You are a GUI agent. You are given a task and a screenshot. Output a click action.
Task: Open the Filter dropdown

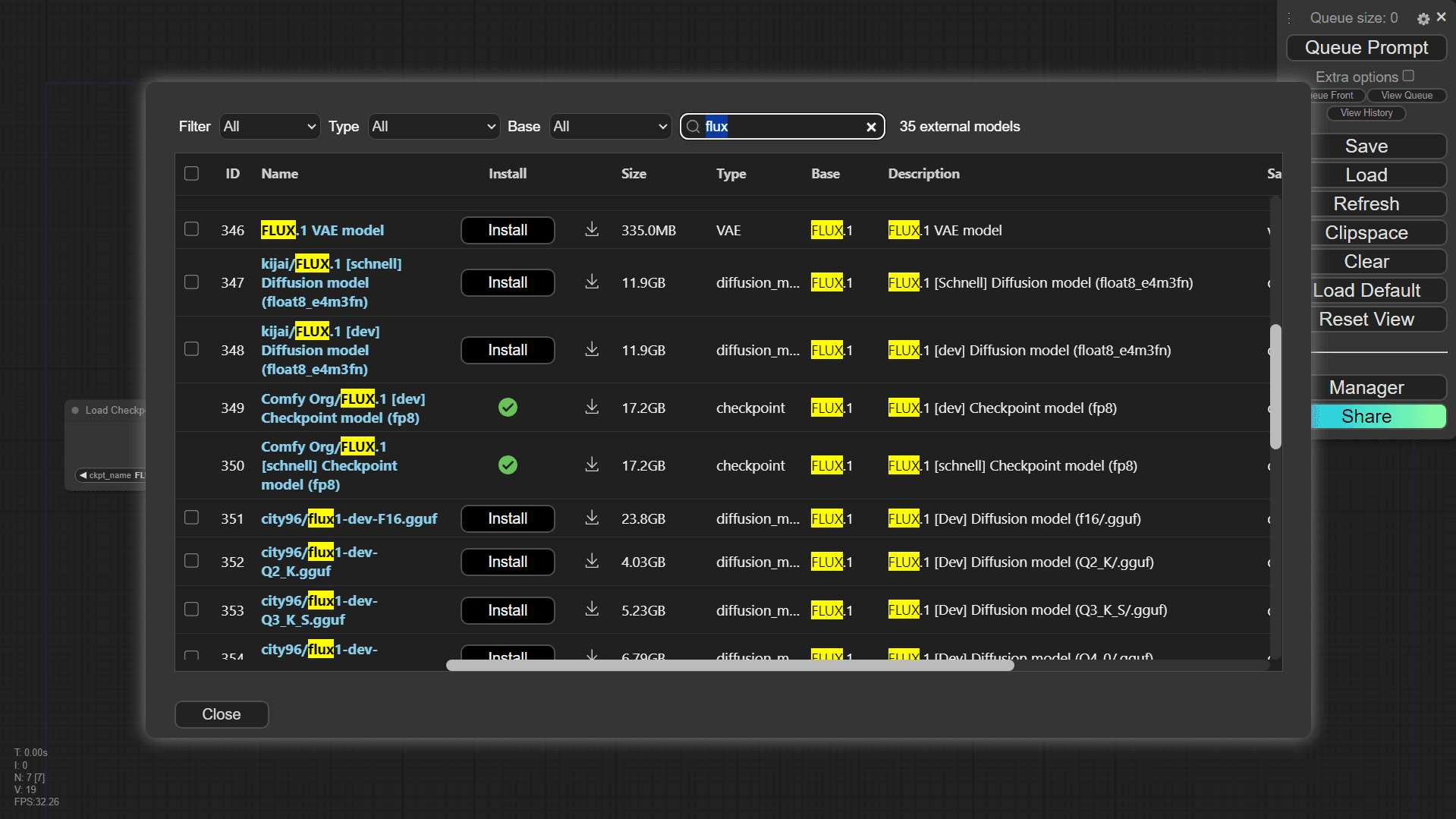269,126
